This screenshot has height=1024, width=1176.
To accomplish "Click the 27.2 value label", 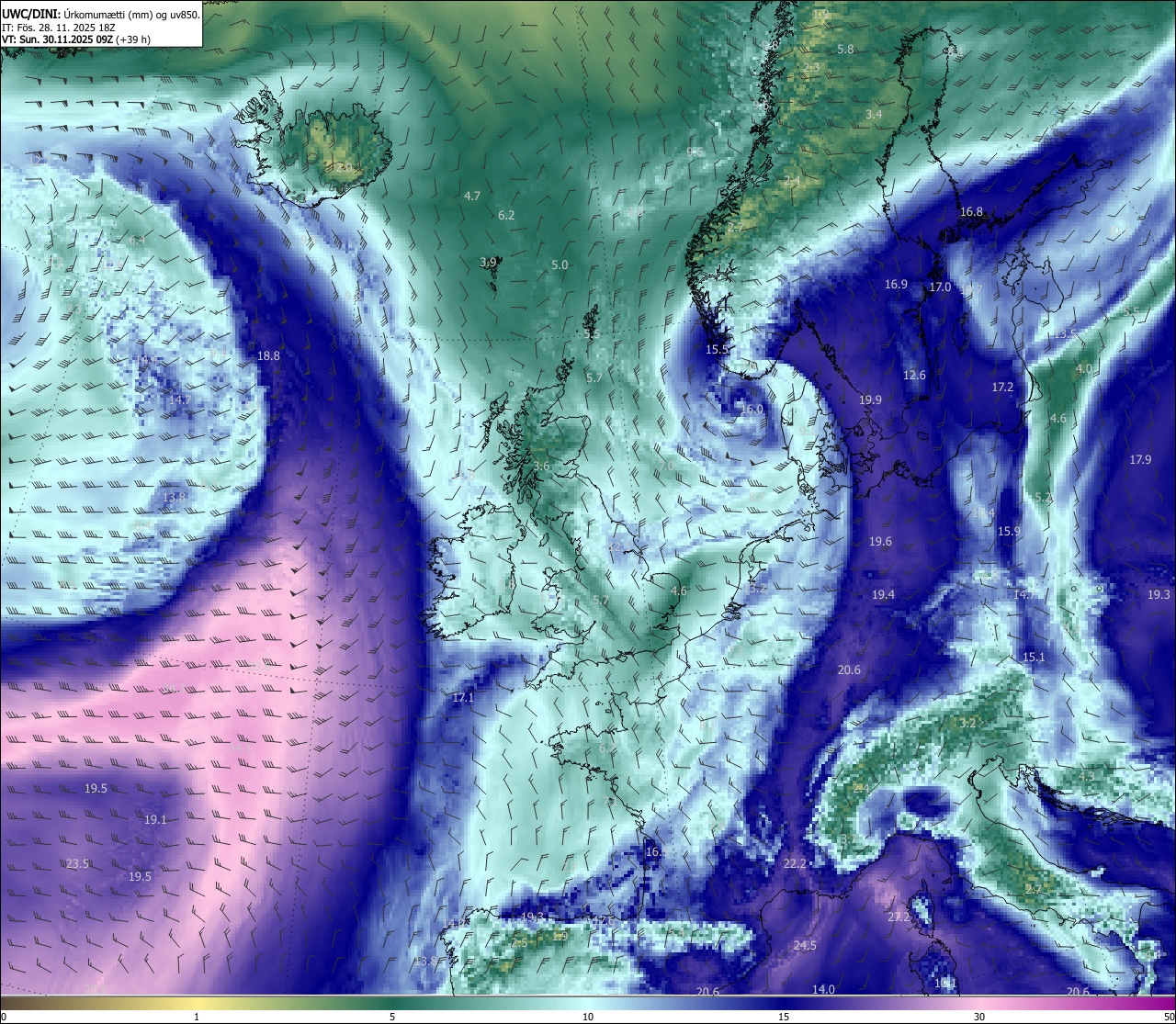I will coord(899,917).
